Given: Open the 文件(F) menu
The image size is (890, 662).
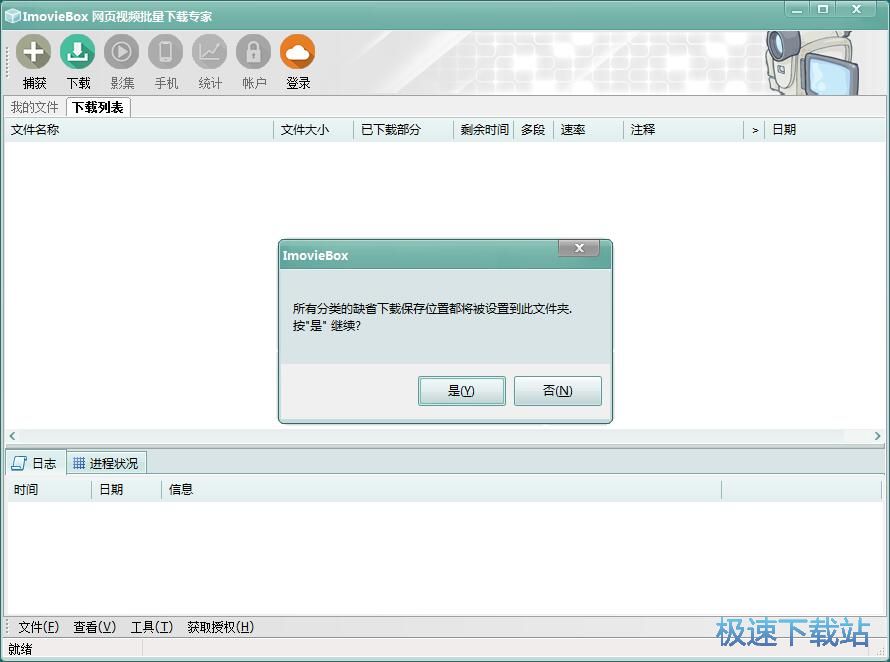Looking at the screenshot, I should tap(38, 627).
